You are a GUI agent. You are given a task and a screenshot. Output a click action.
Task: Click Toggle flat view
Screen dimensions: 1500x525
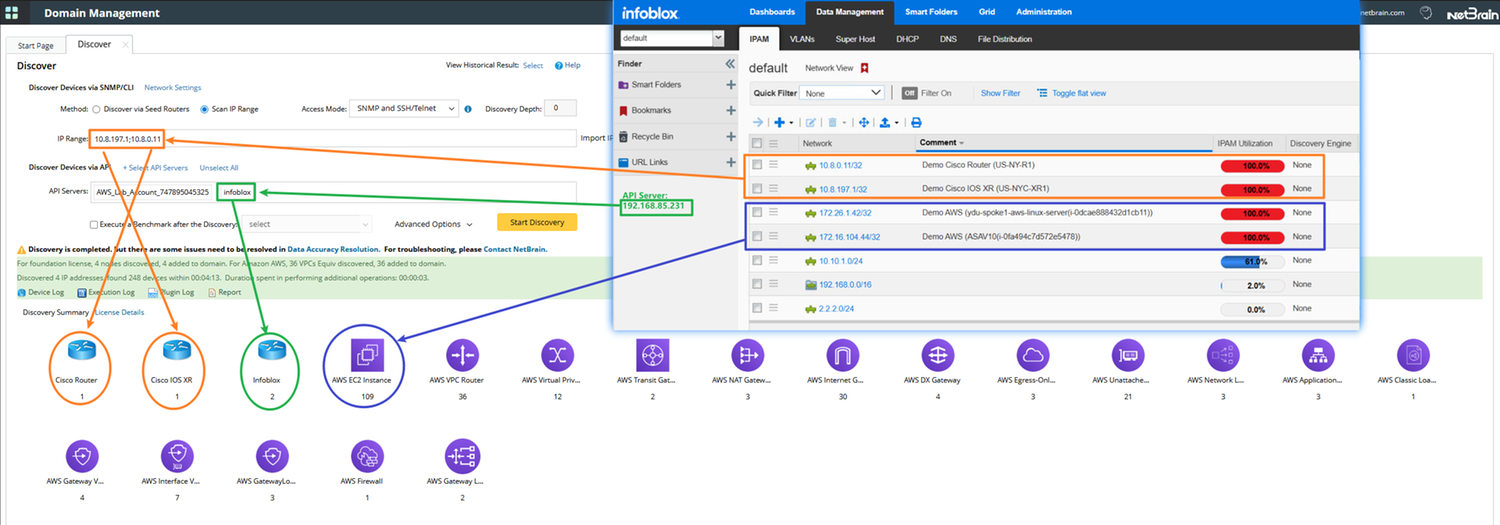tap(1072, 93)
